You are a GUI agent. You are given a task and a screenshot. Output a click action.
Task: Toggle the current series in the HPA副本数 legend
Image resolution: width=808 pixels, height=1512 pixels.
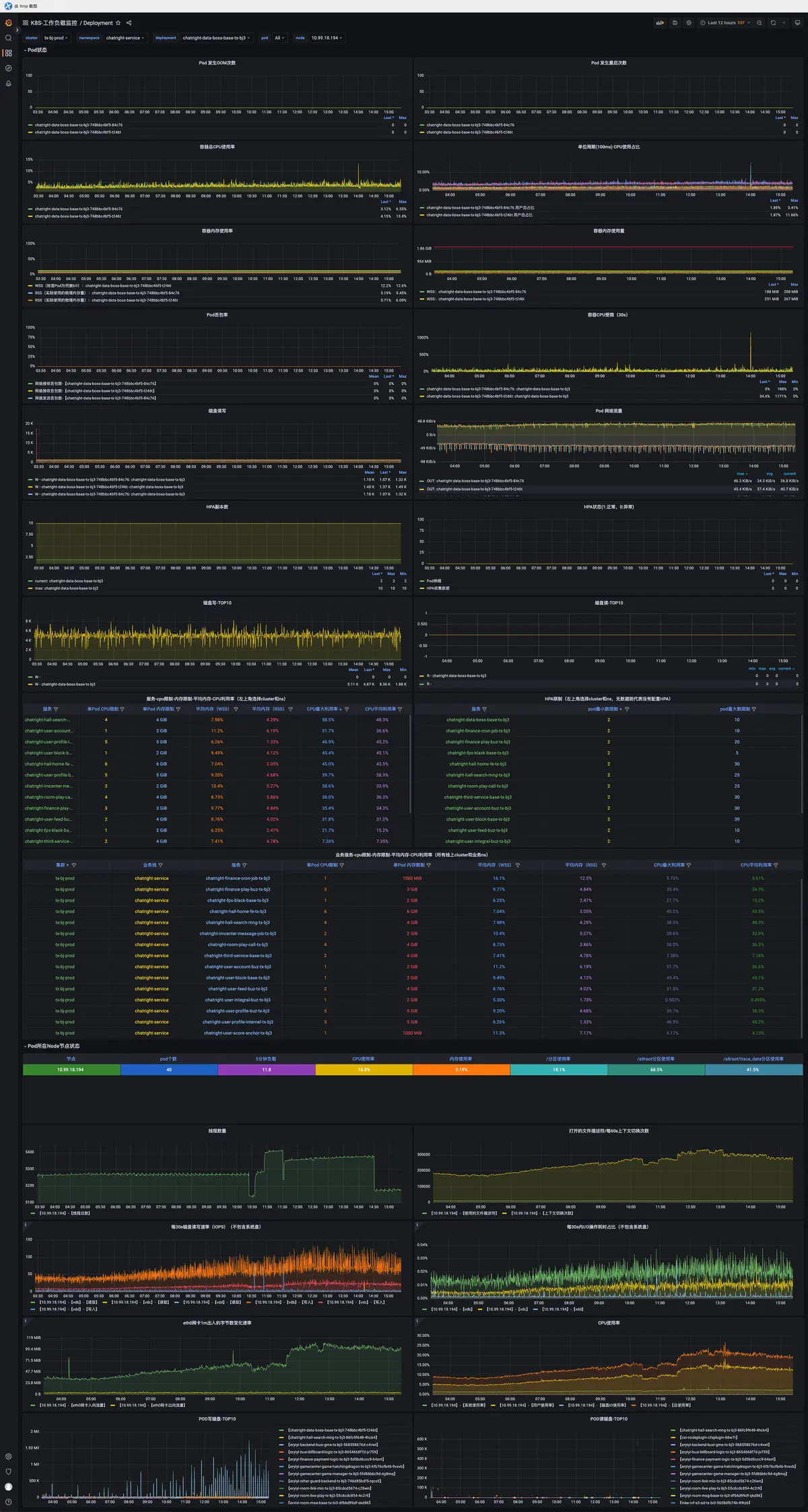pos(69,581)
